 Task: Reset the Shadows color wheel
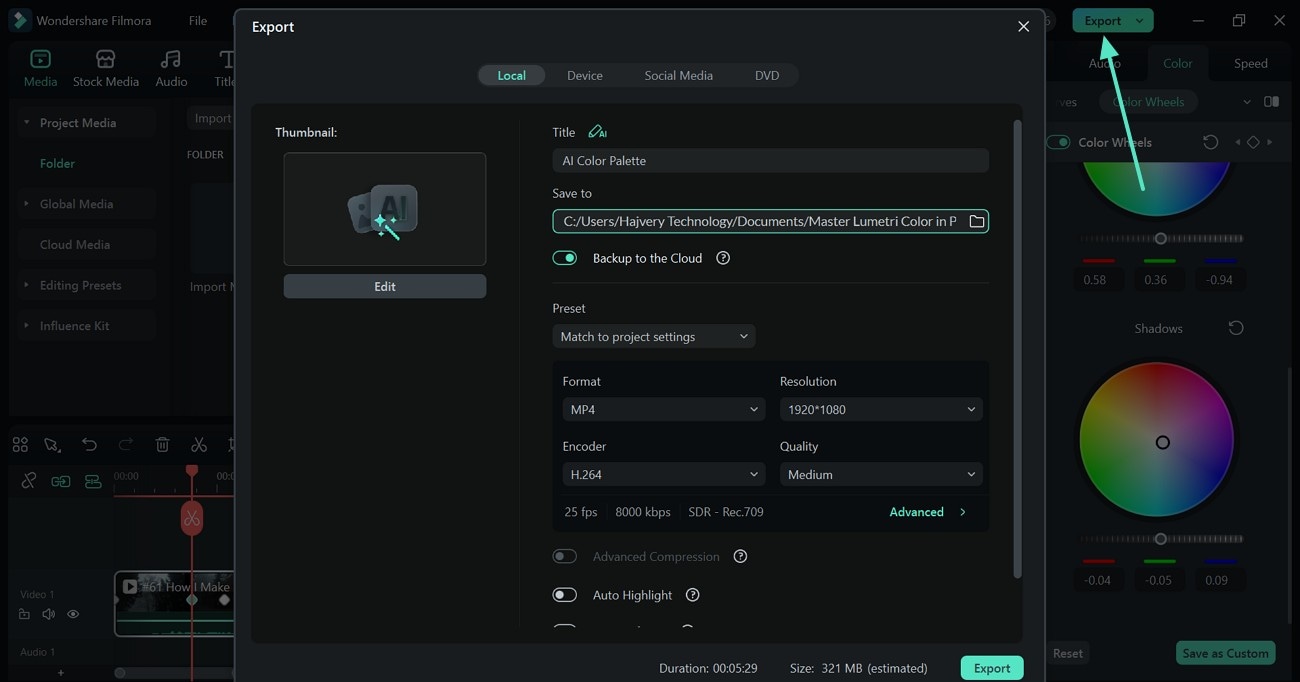tap(1236, 328)
